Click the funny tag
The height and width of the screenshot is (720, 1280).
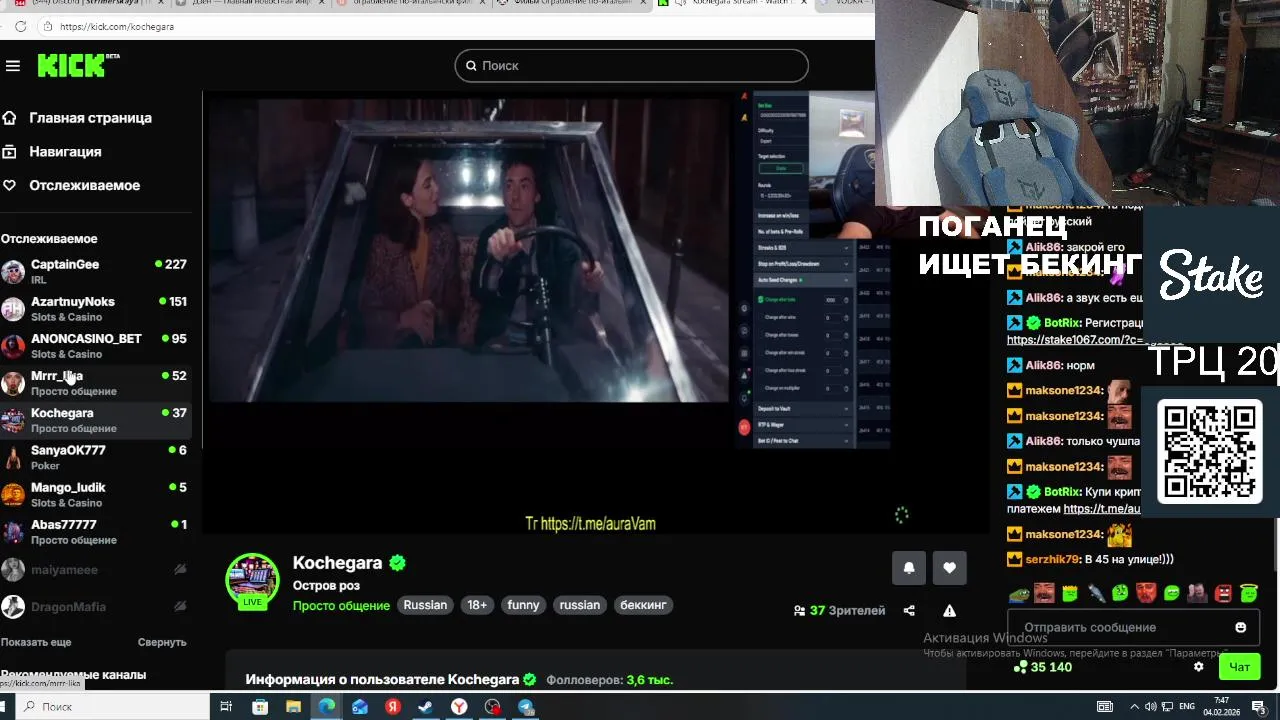click(x=523, y=605)
